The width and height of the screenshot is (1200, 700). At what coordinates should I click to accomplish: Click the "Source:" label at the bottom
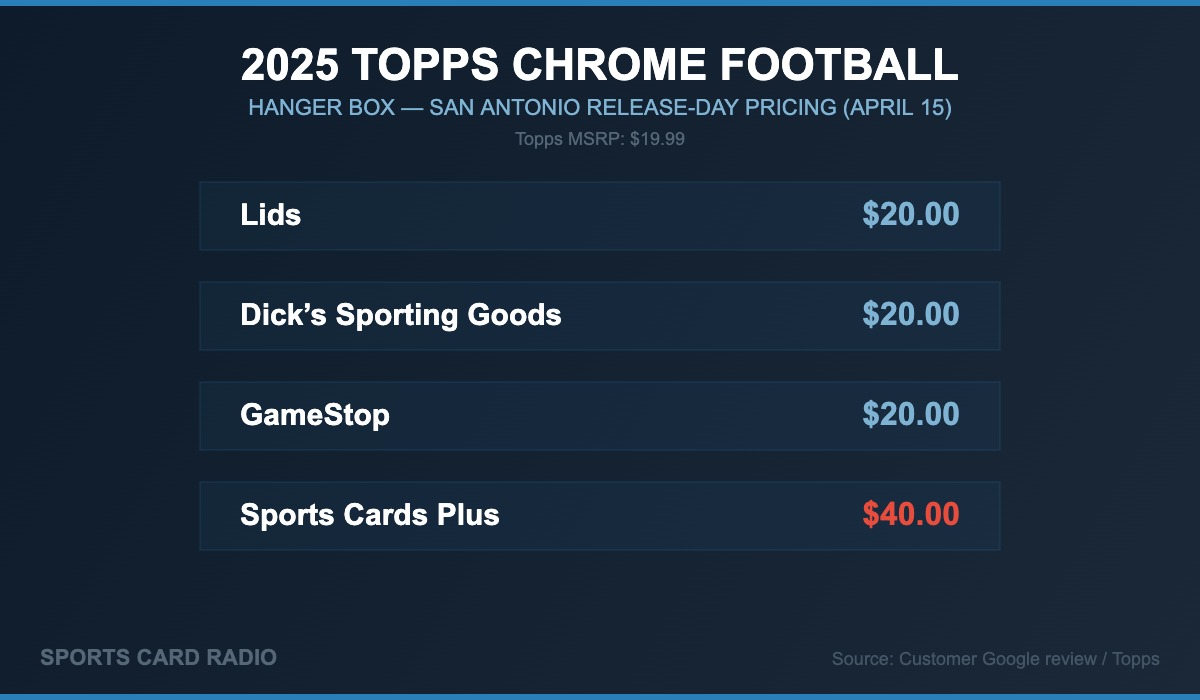point(862,659)
